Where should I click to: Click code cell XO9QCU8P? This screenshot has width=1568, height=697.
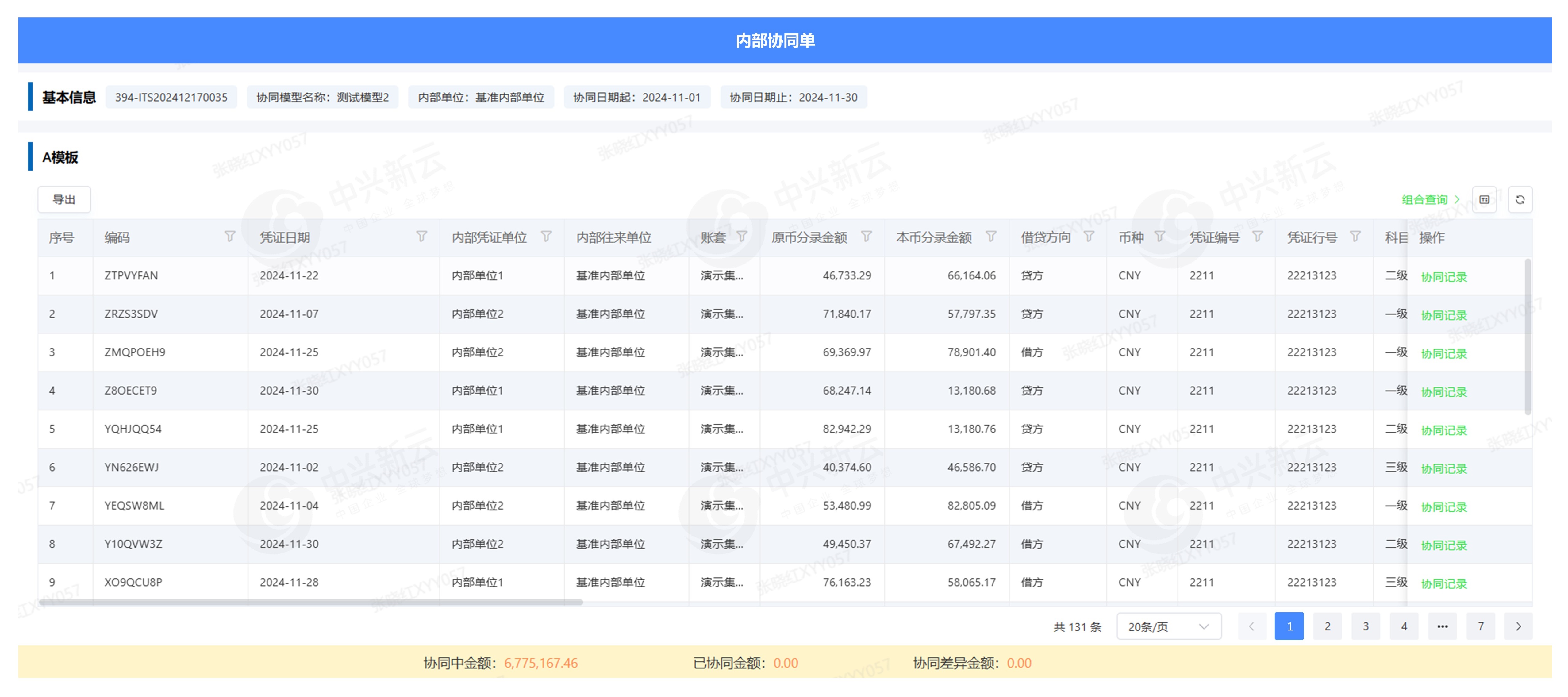point(133,583)
